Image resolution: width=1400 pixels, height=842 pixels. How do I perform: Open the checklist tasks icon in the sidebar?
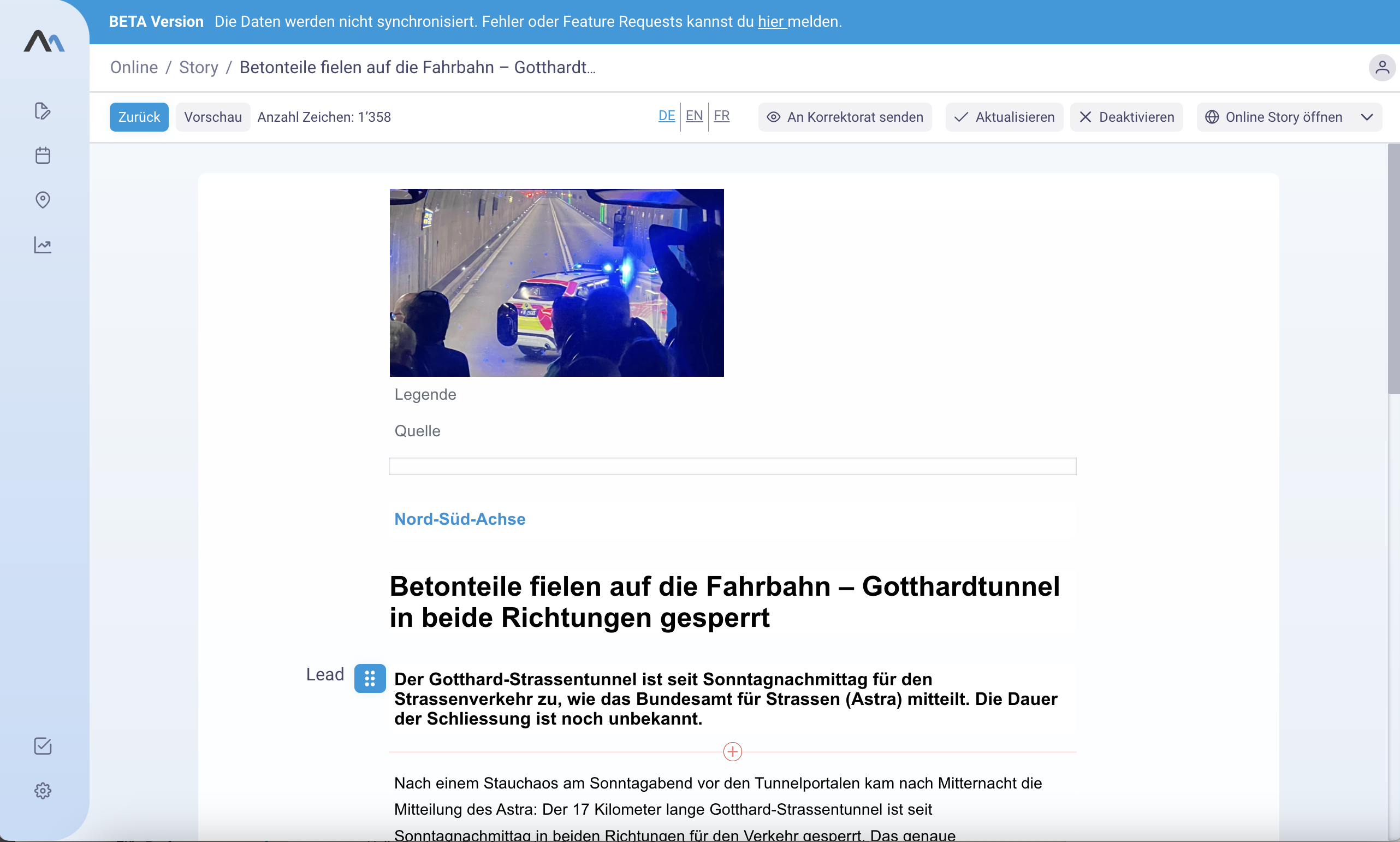pos(43,745)
